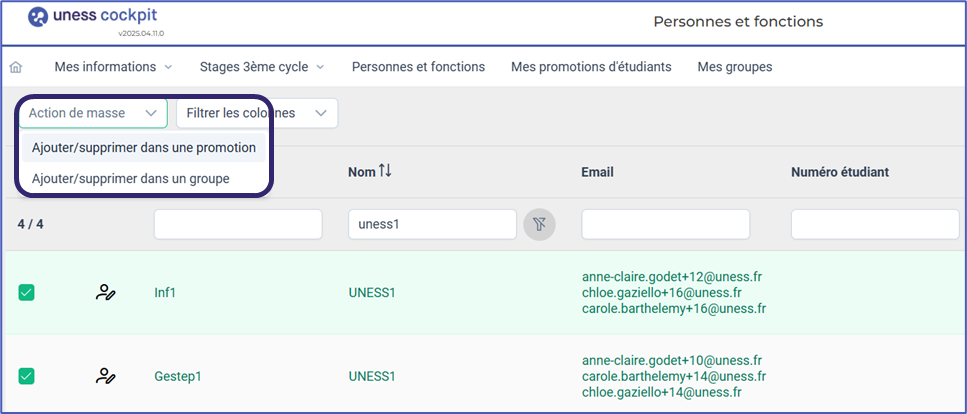Click the Numéro étudiant filter input
This screenshot has width=967, height=414.
(875, 225)
